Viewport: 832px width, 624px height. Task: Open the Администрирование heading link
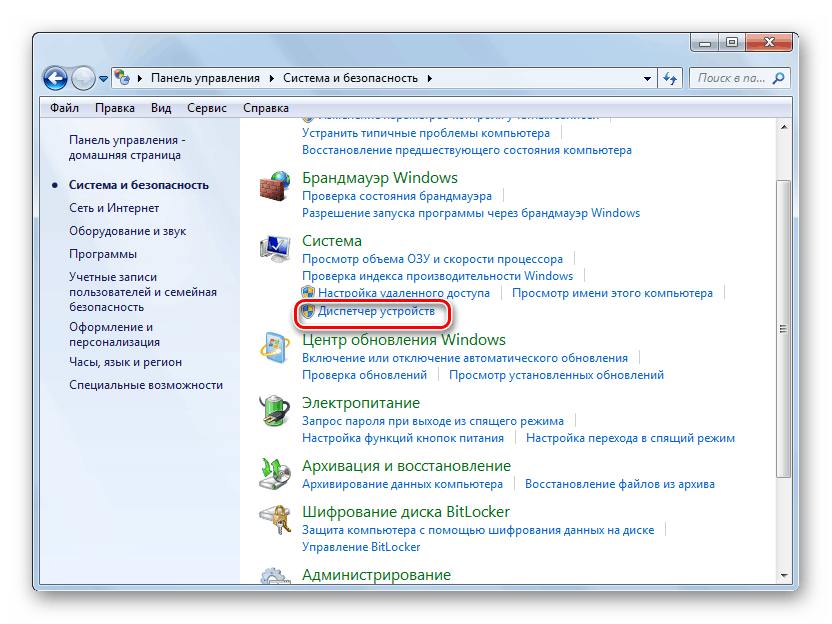tap(376, 575)
